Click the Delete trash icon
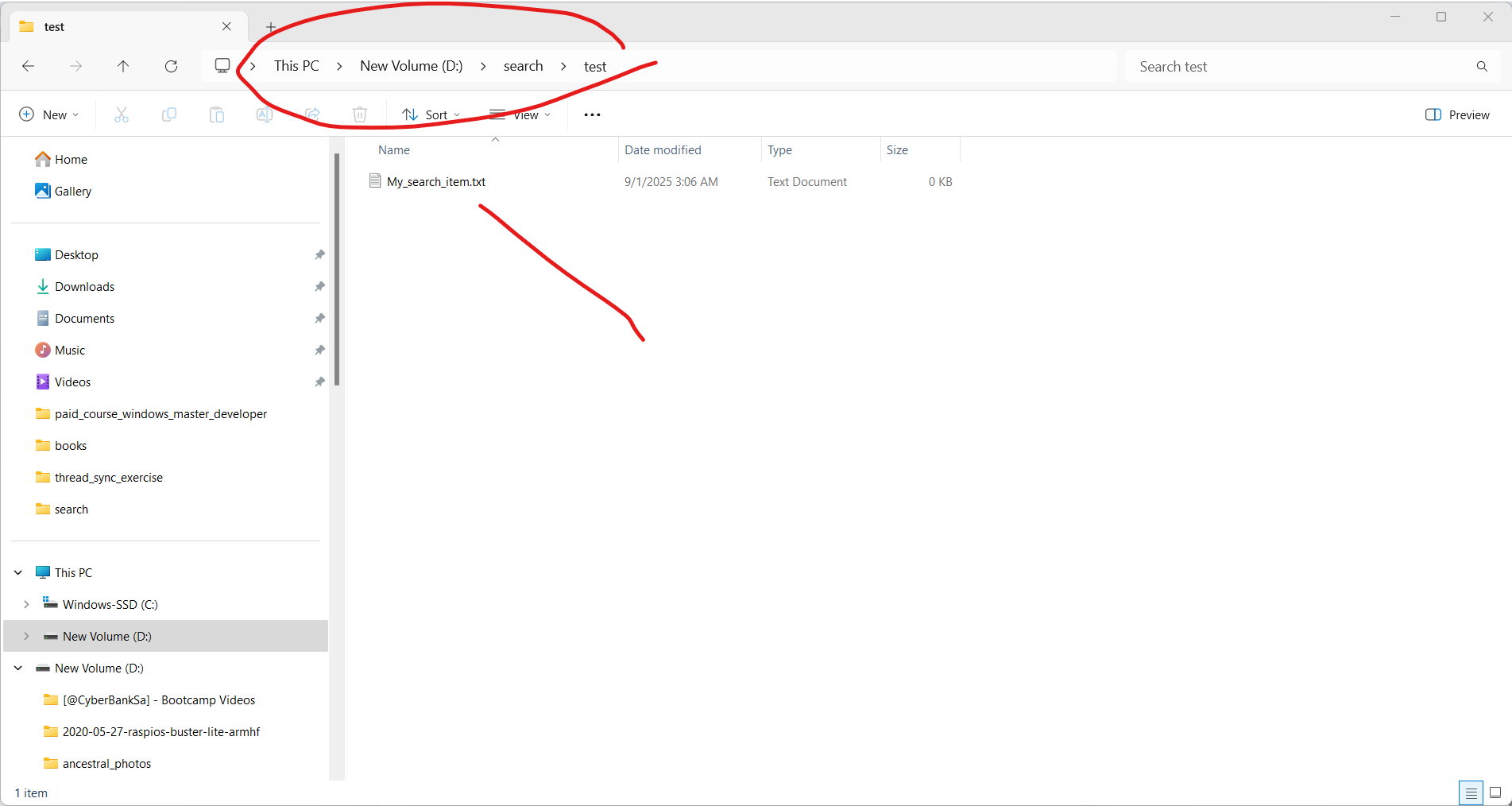The width and height of the screenshot is (1512, 806). 359,114
